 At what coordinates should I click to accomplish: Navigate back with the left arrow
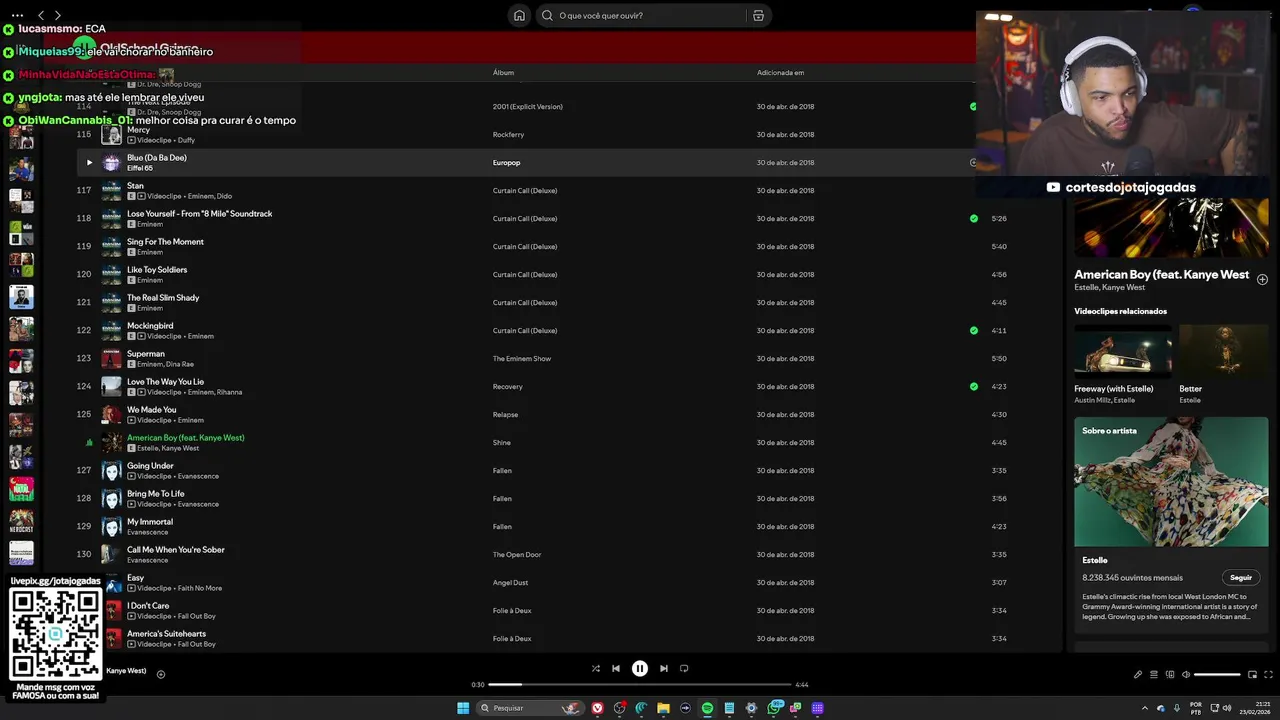(x=41, y=15)
